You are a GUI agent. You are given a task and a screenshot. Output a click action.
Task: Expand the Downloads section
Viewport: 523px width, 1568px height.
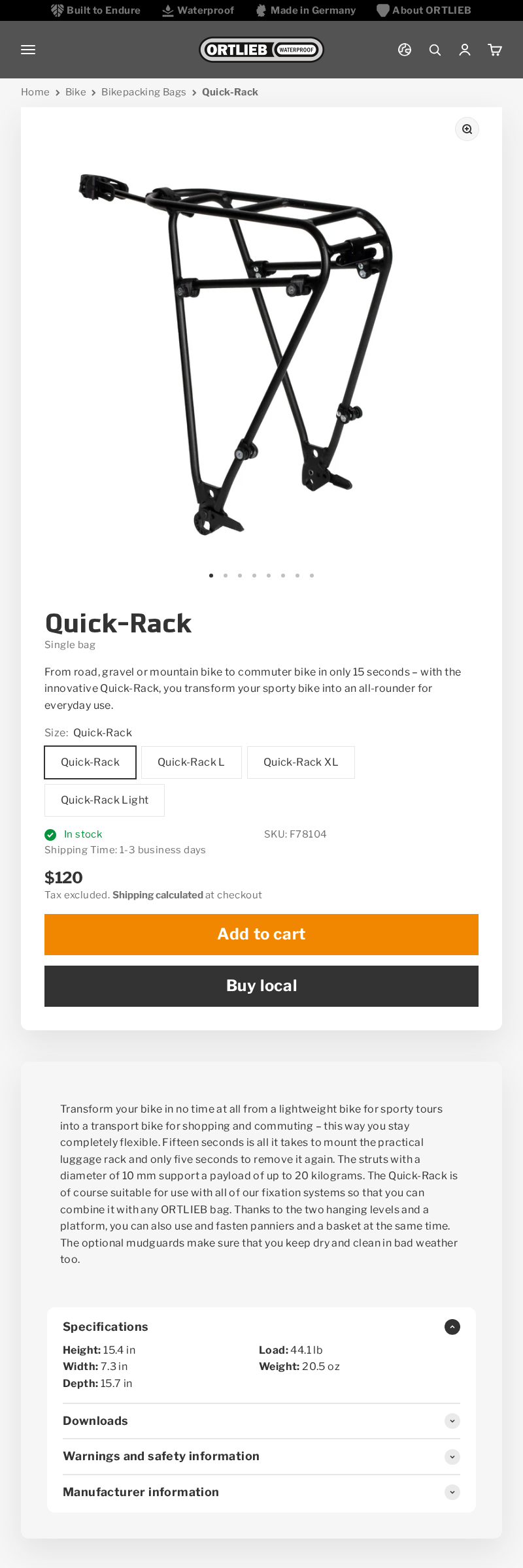pos(452,1421)
